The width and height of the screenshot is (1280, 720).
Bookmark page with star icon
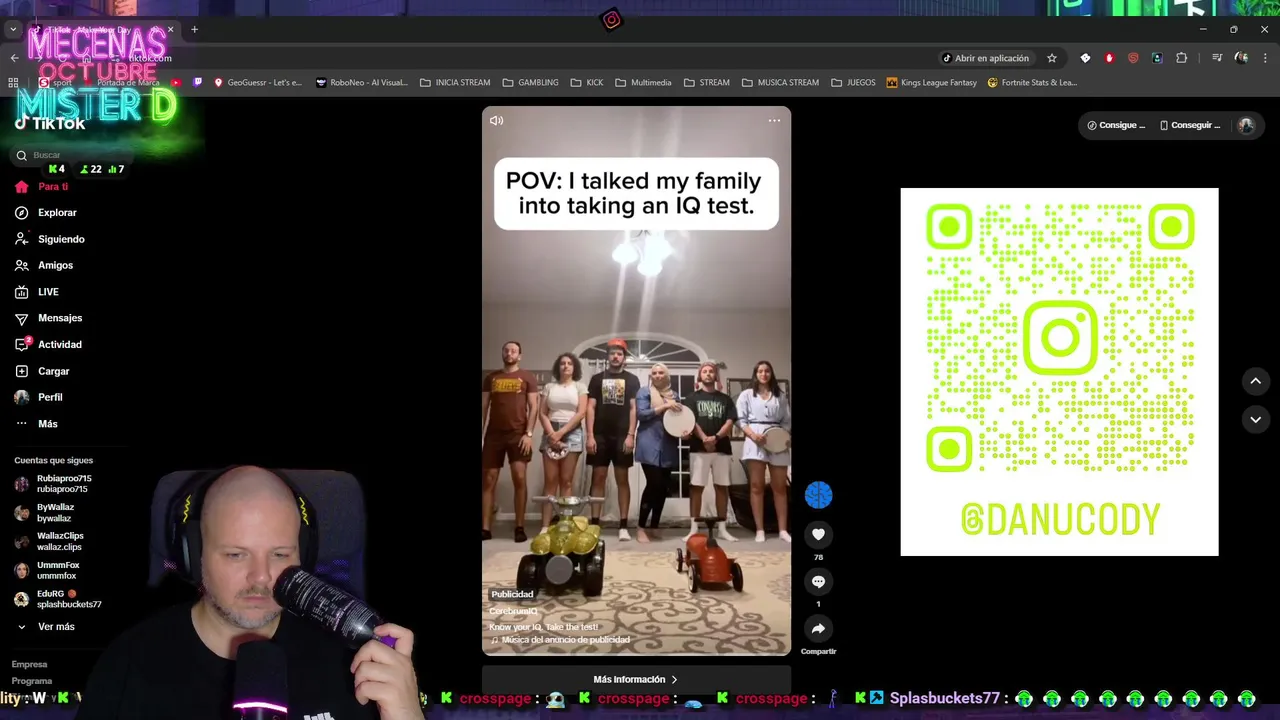[1052, 58]
